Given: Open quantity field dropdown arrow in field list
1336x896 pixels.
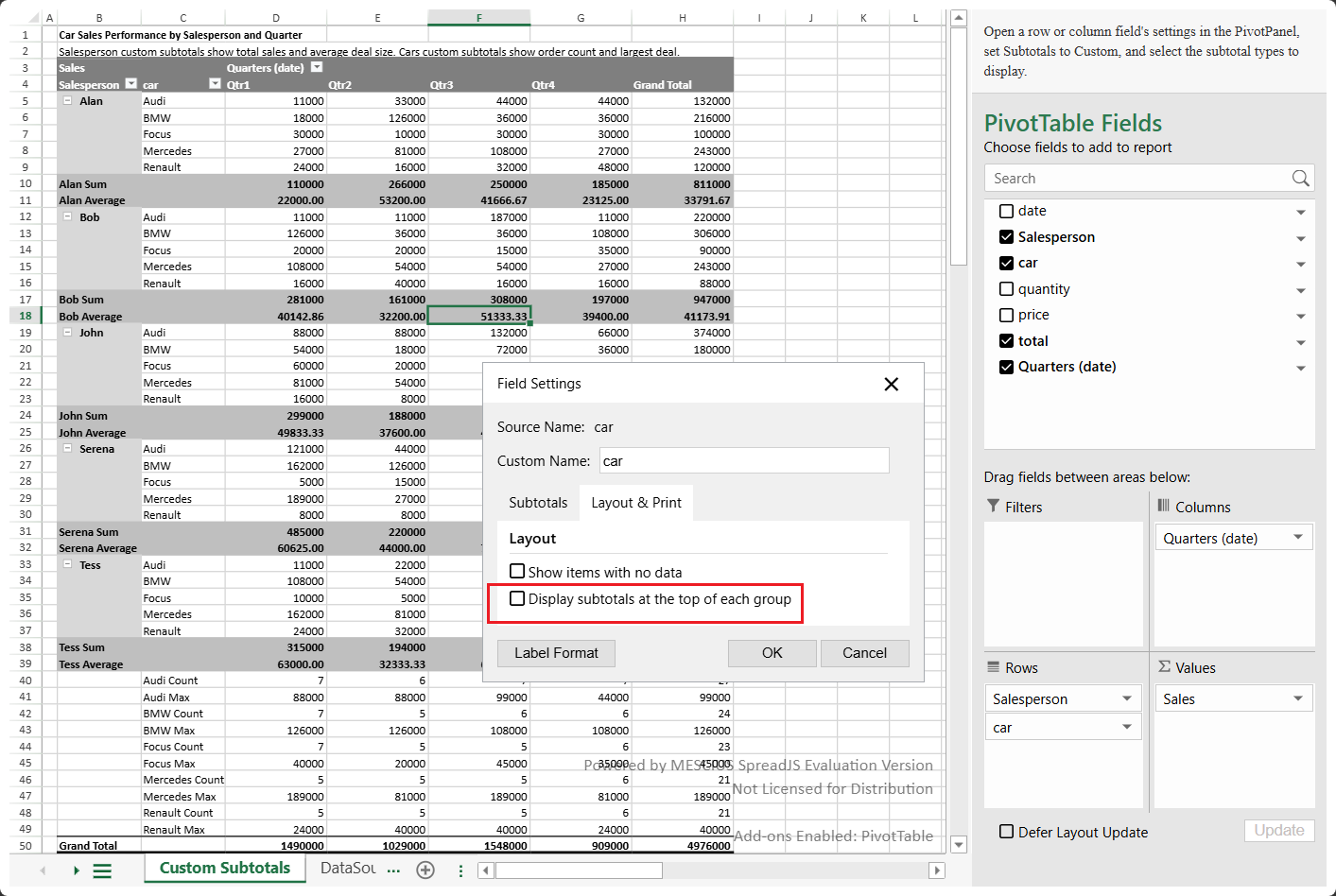Looking at the screenshot, I should pyautogui.click(x=1301, y=290).
